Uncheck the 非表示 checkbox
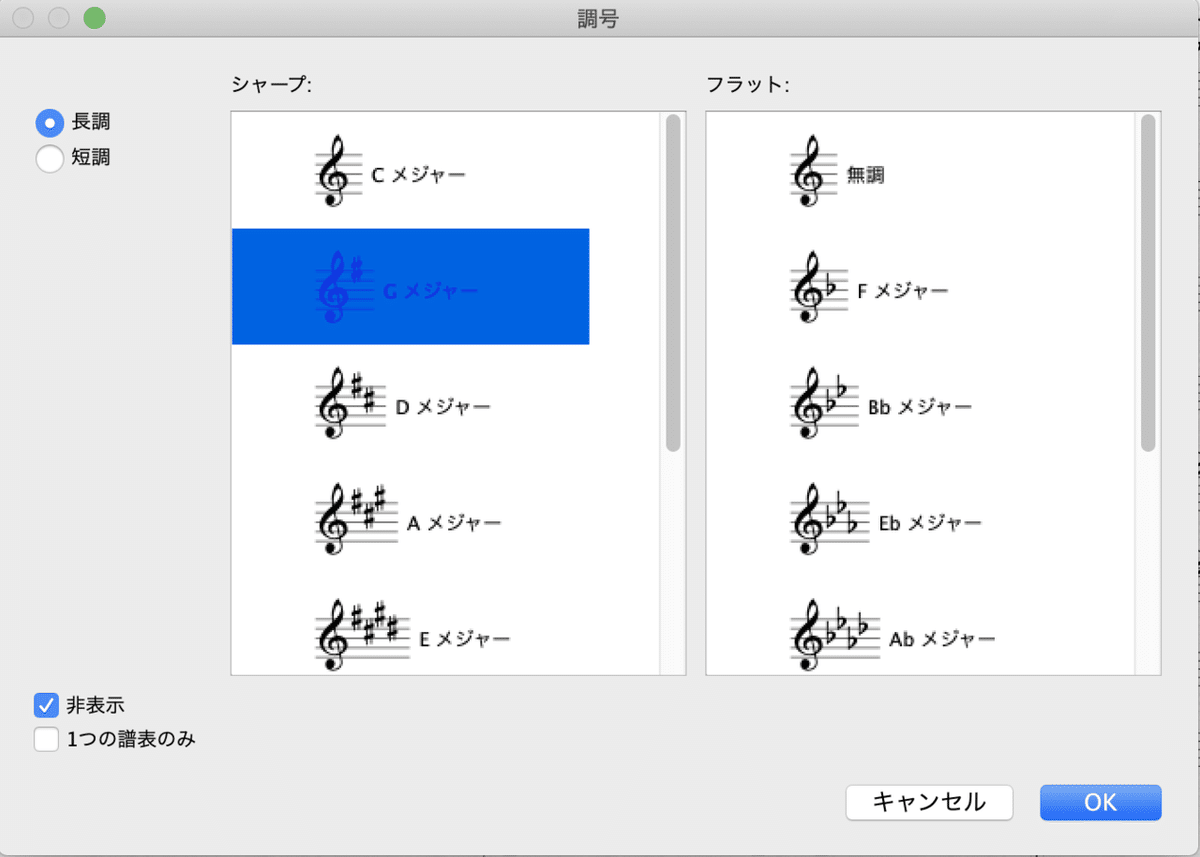Screen dimensions: 1200x857 (x=45, y=705)
